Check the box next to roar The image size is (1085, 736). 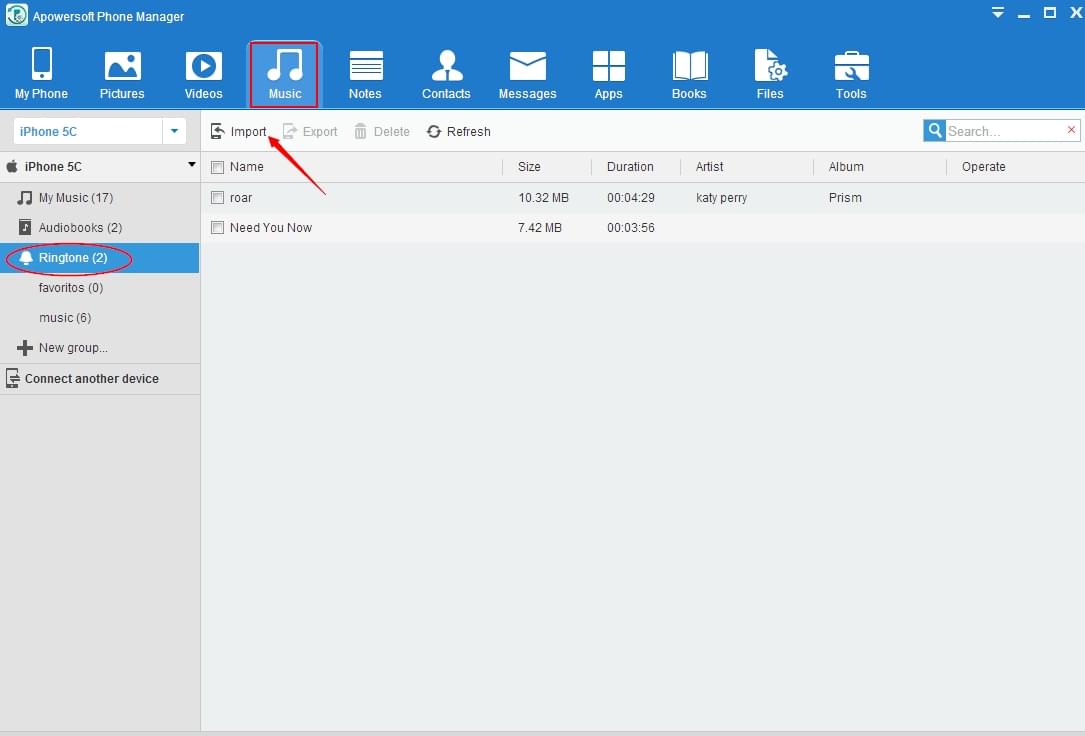[217, 198]
